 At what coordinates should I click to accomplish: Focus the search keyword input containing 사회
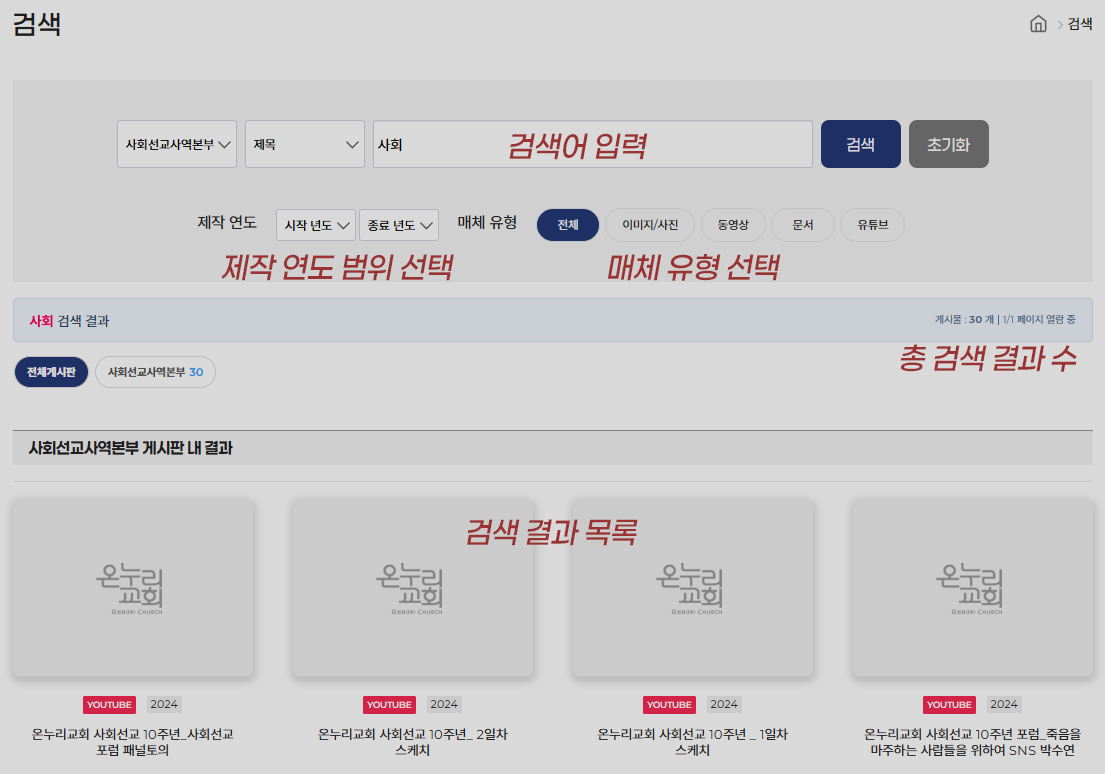[x=593, y=144]
